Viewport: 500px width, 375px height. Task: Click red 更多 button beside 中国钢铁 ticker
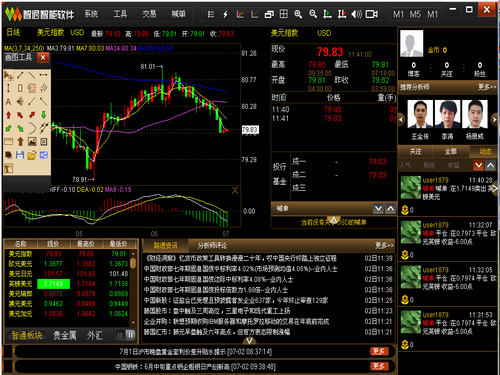(x=378, y=366)
